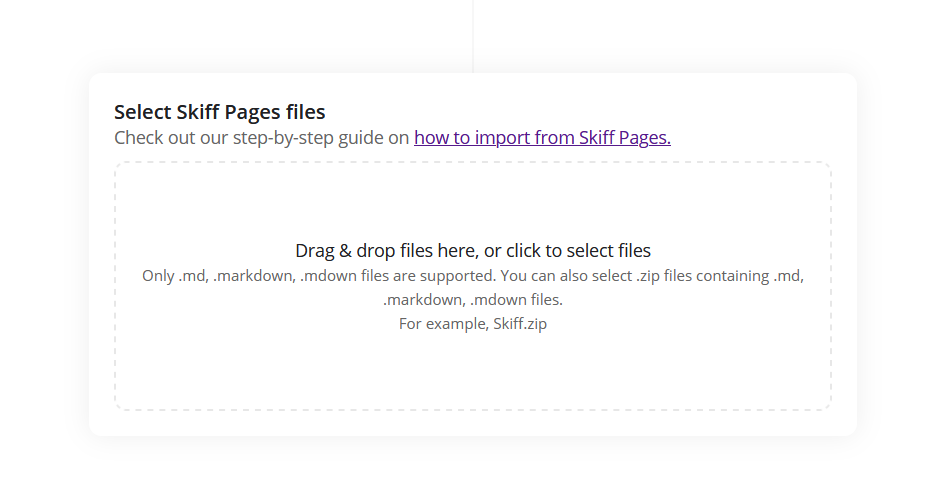944x488 pixels.
Task: Click empty space above the drag & drop text
Action: coord(472,200)
